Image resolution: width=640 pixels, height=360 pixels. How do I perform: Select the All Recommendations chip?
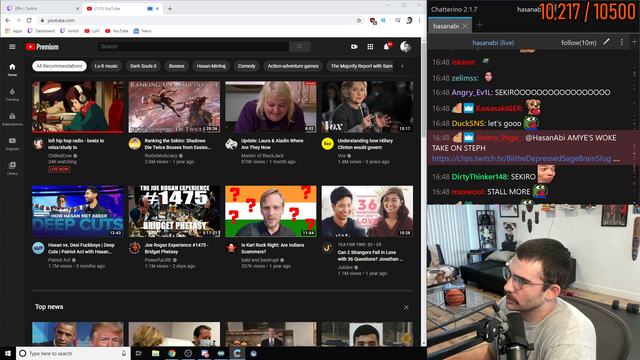(59, 66)
